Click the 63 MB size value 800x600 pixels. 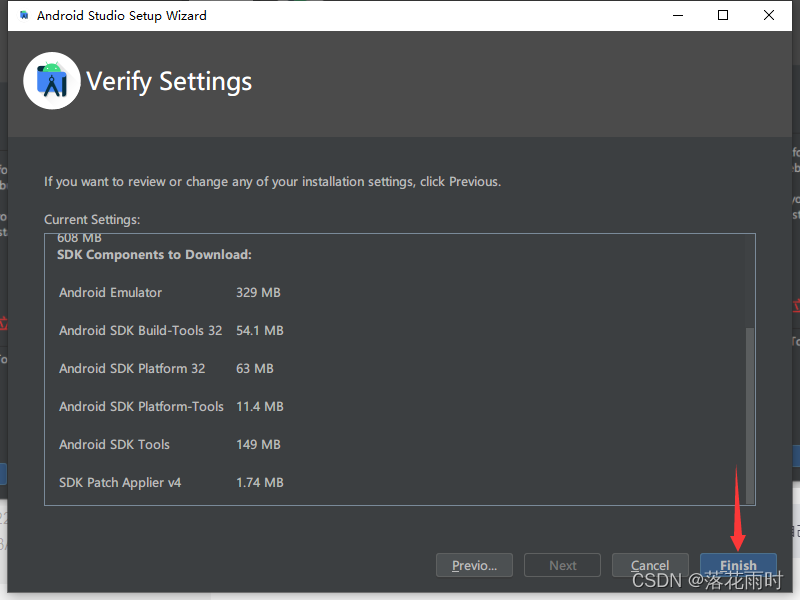pos(255,368)
